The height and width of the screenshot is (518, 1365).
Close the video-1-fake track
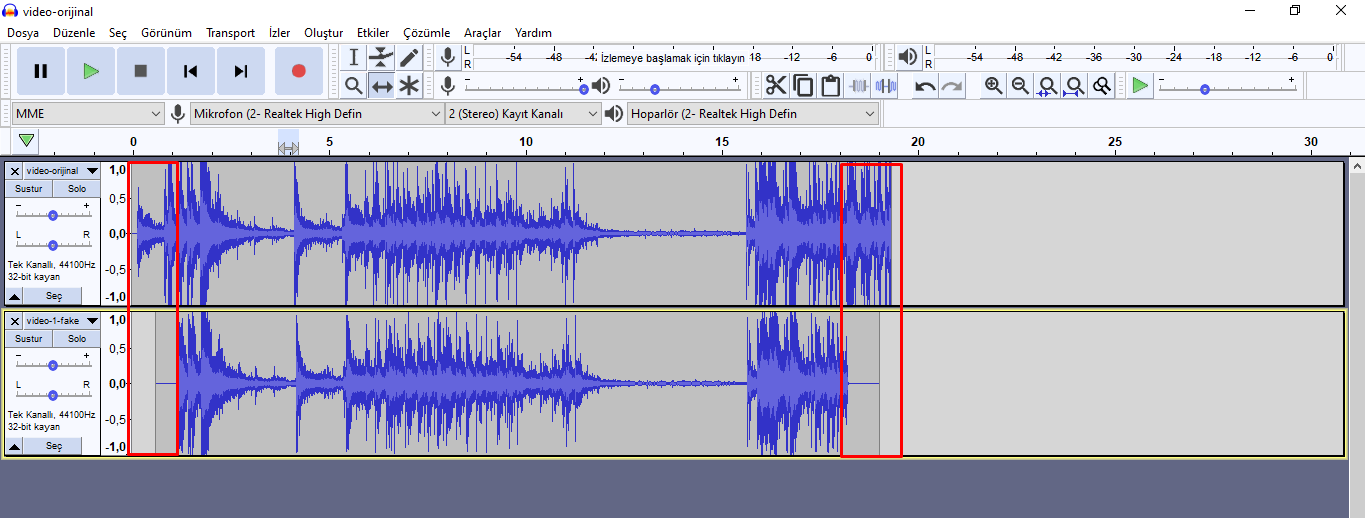point(15,321)
